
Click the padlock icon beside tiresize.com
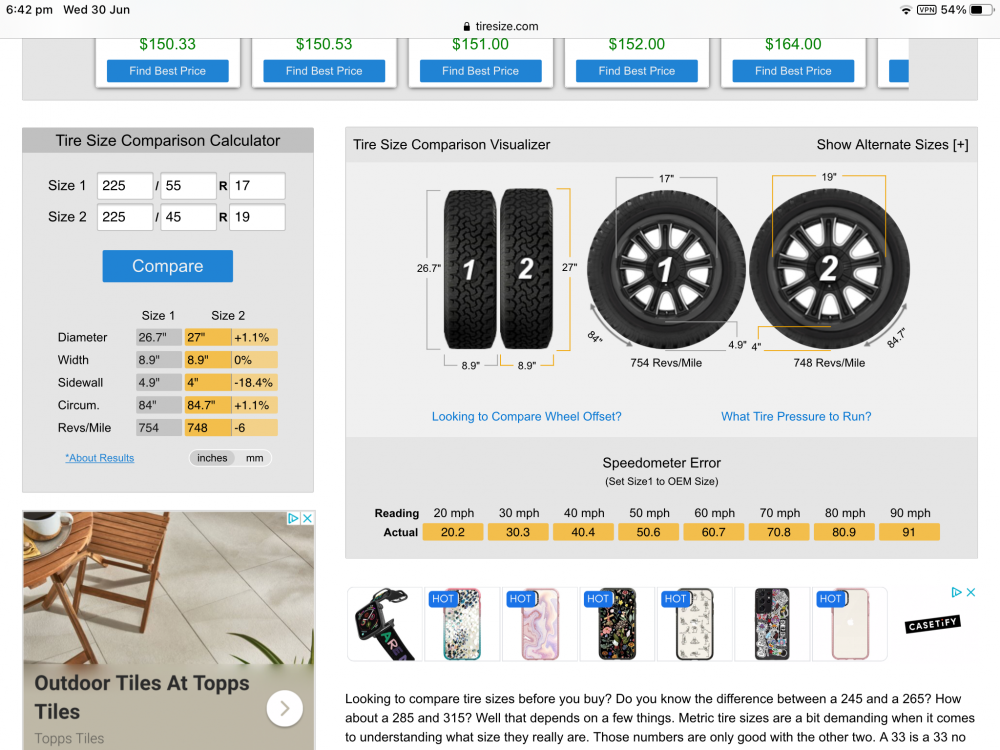pyautogui.click(x=467, y=26)
